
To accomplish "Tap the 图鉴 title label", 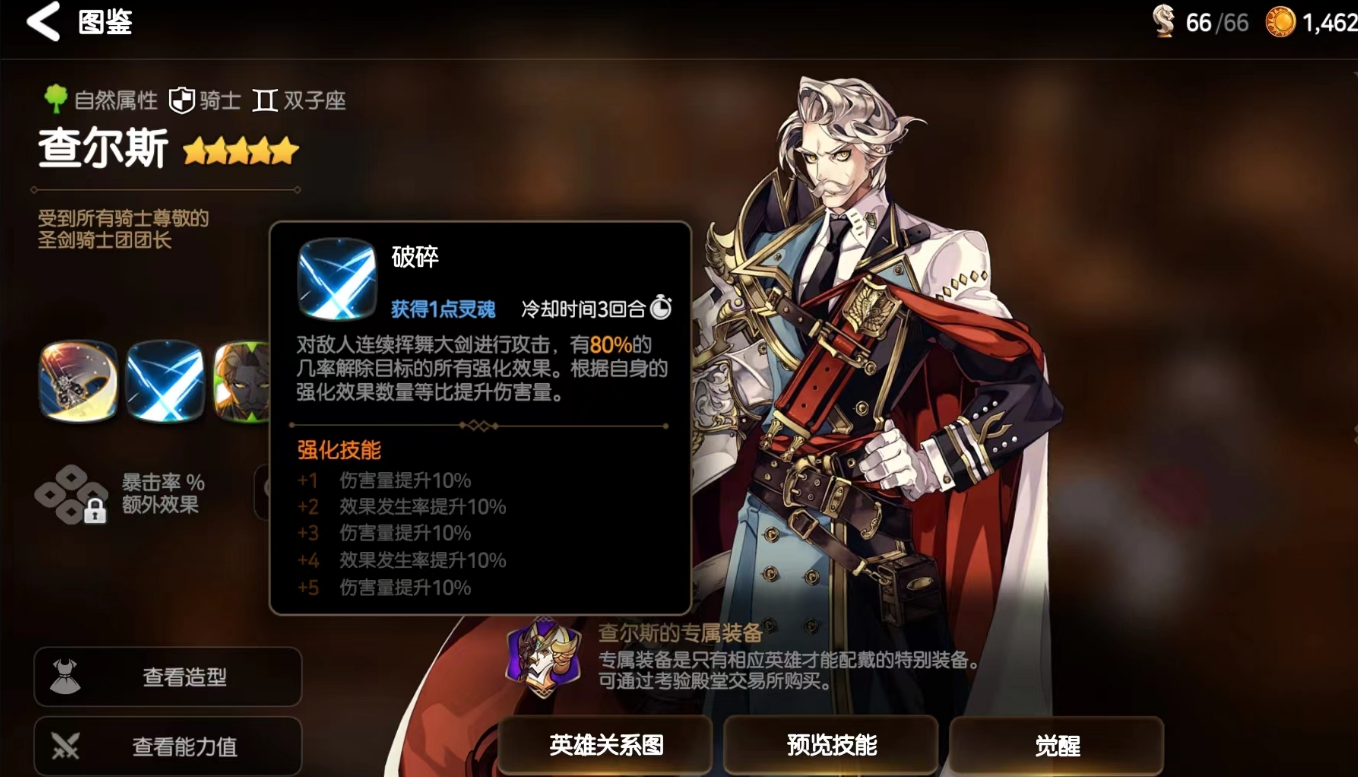I will pyautogui.click(x=105, y=22).
